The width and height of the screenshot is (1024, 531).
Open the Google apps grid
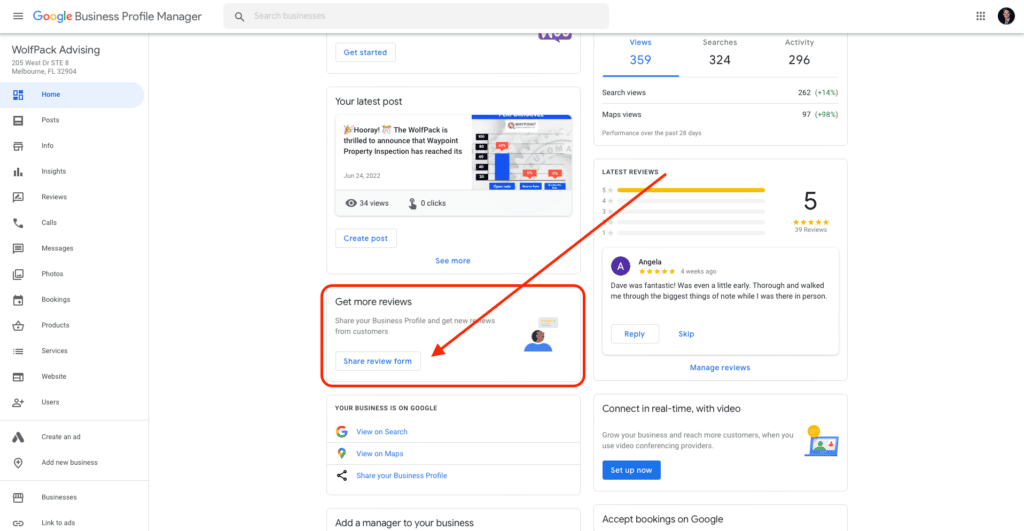[980, 16]
